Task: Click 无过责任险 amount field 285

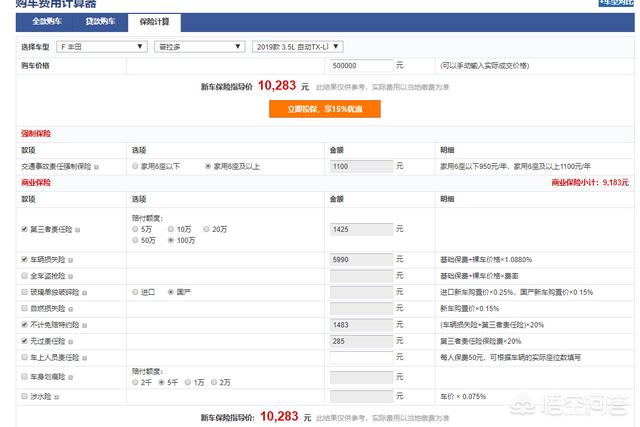Action: (x=361, y=341)
